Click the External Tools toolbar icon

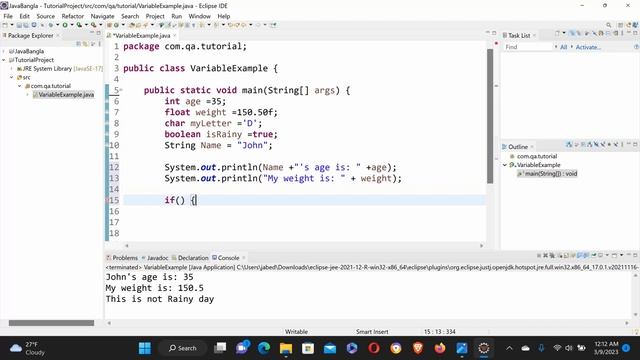(x=93, y=25)
